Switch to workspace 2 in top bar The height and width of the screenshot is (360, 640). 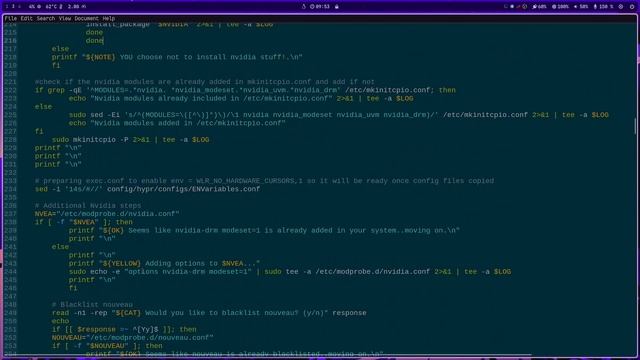13,7
